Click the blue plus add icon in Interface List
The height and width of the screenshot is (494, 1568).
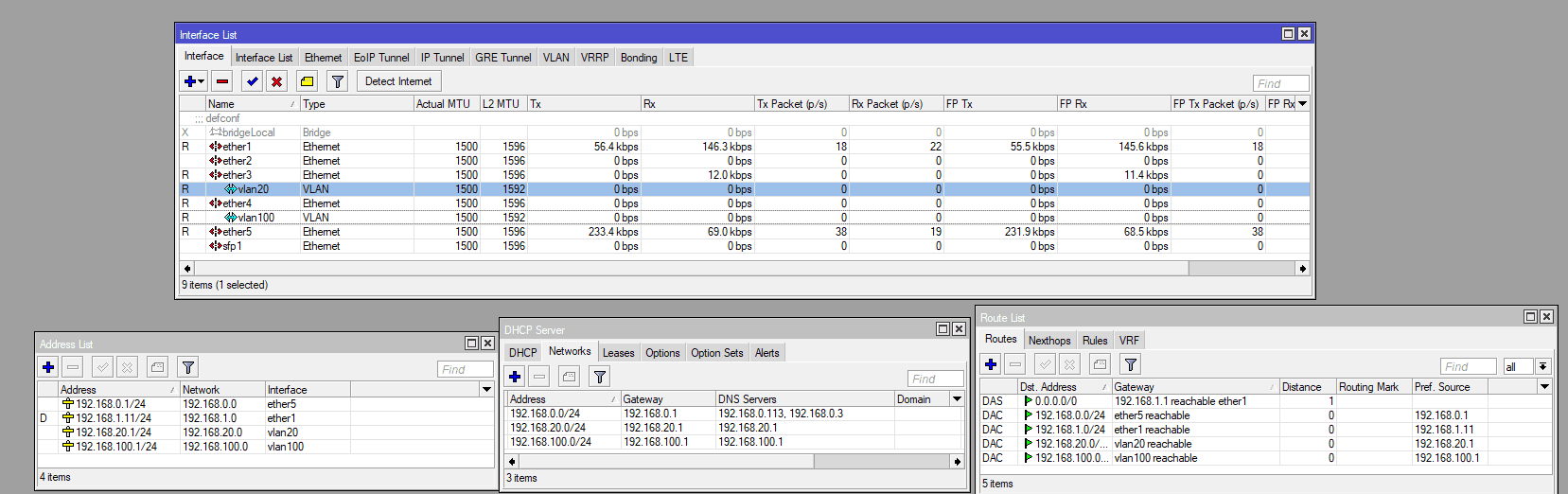(x=193, y=81)
